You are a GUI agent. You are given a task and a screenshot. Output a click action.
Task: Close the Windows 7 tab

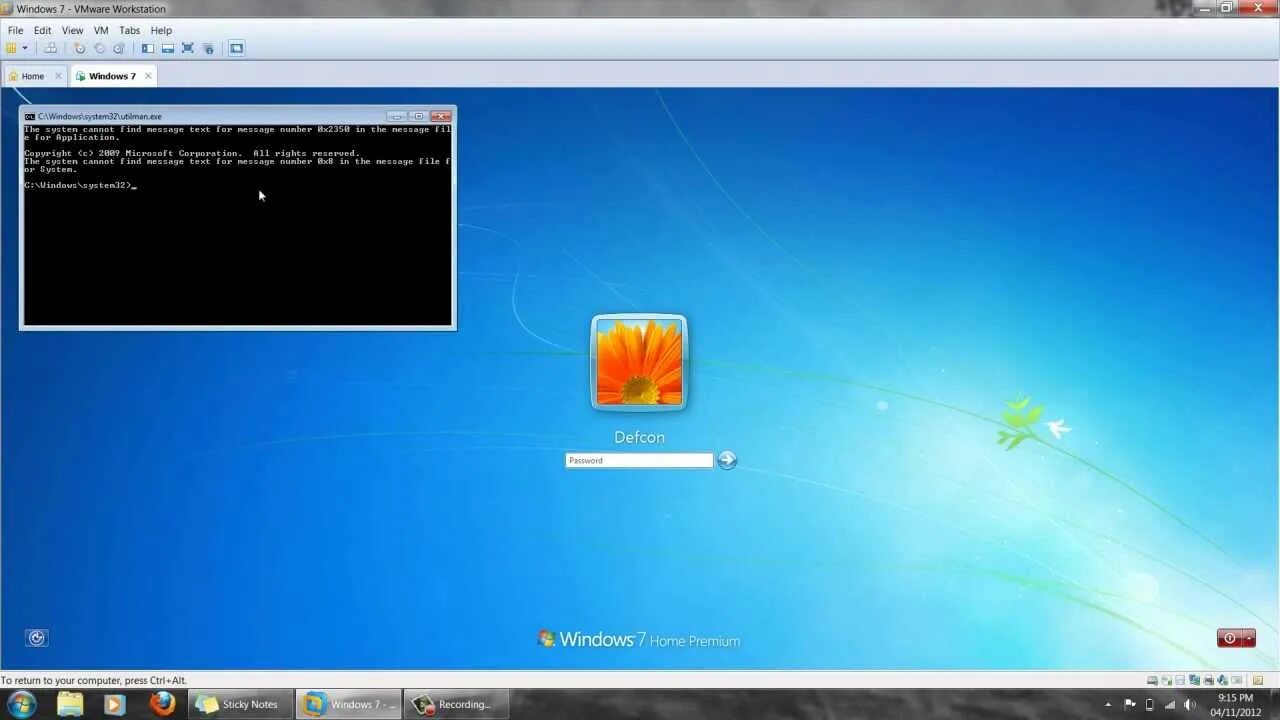[148, 76]
